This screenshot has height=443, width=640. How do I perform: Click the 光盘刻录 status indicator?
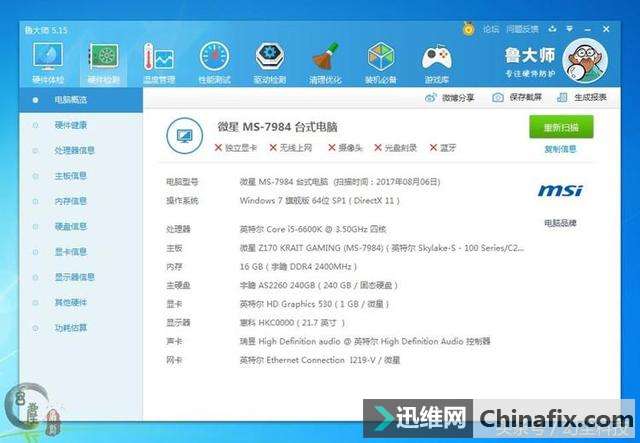click(396, 148)
